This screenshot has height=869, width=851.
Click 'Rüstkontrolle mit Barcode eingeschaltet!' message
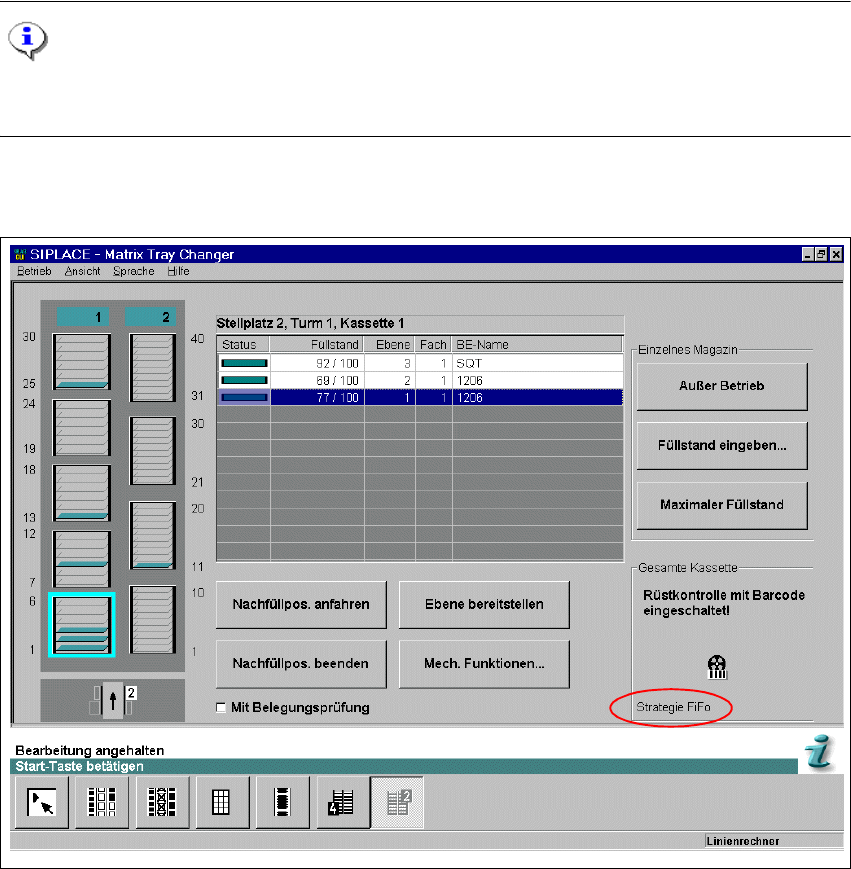pos(724,603)
